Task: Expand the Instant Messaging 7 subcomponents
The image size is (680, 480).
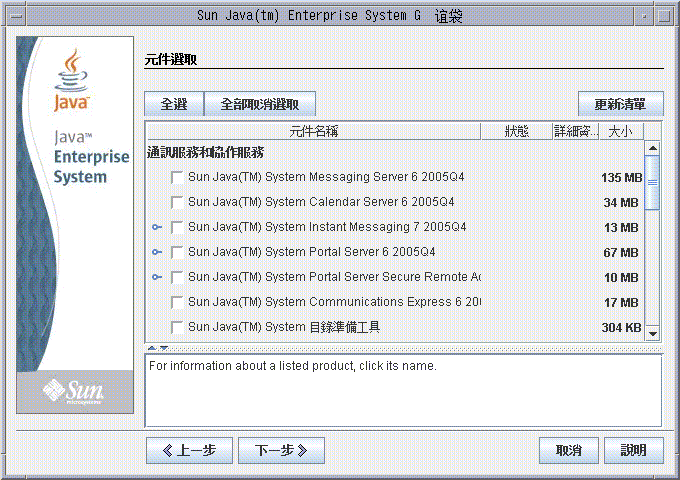Action: (157, 227)
